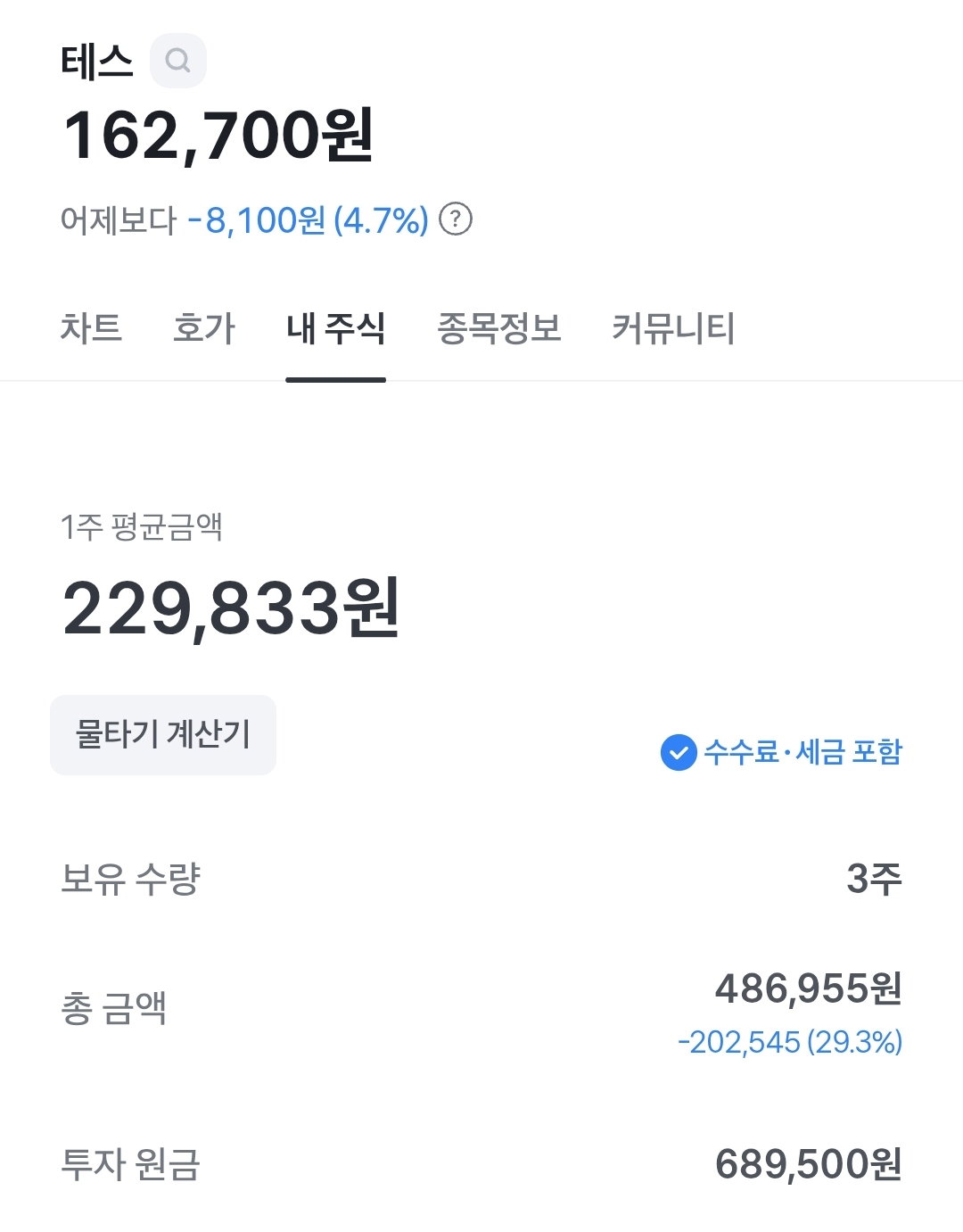963x1232 pixels.
Task: Switch to the 호가 tab
Action: 204,327
